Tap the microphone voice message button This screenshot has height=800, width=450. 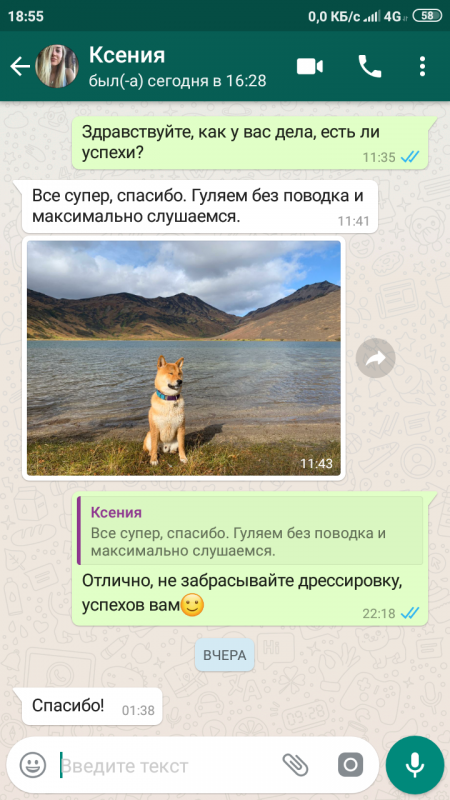[415, 765]
